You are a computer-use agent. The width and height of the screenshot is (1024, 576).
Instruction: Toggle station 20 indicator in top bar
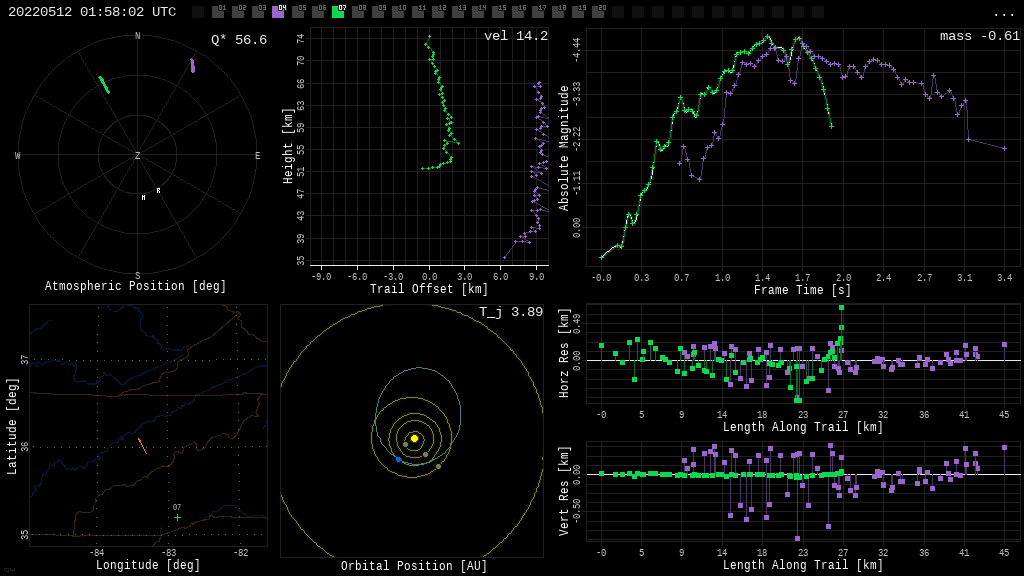[x=598, y=12]
